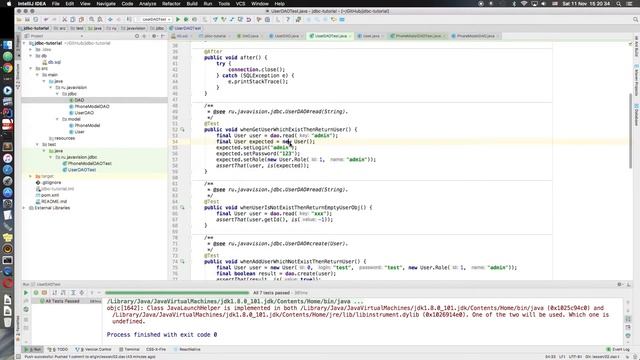This screenshot has height=360, width=640.
Task: Collapse the src folder in the project tree
Action: pos(31,69)
